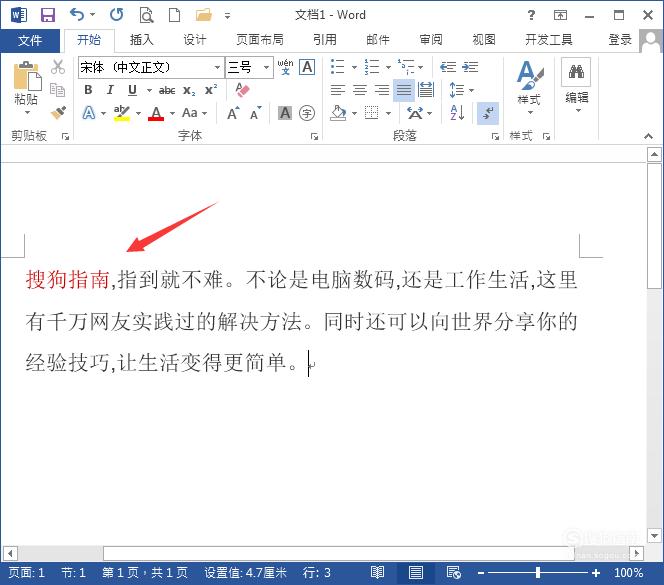Switch to Read Mode view in status bar
The width and height of the screenshot is (664, 585).
click(377, 573)
